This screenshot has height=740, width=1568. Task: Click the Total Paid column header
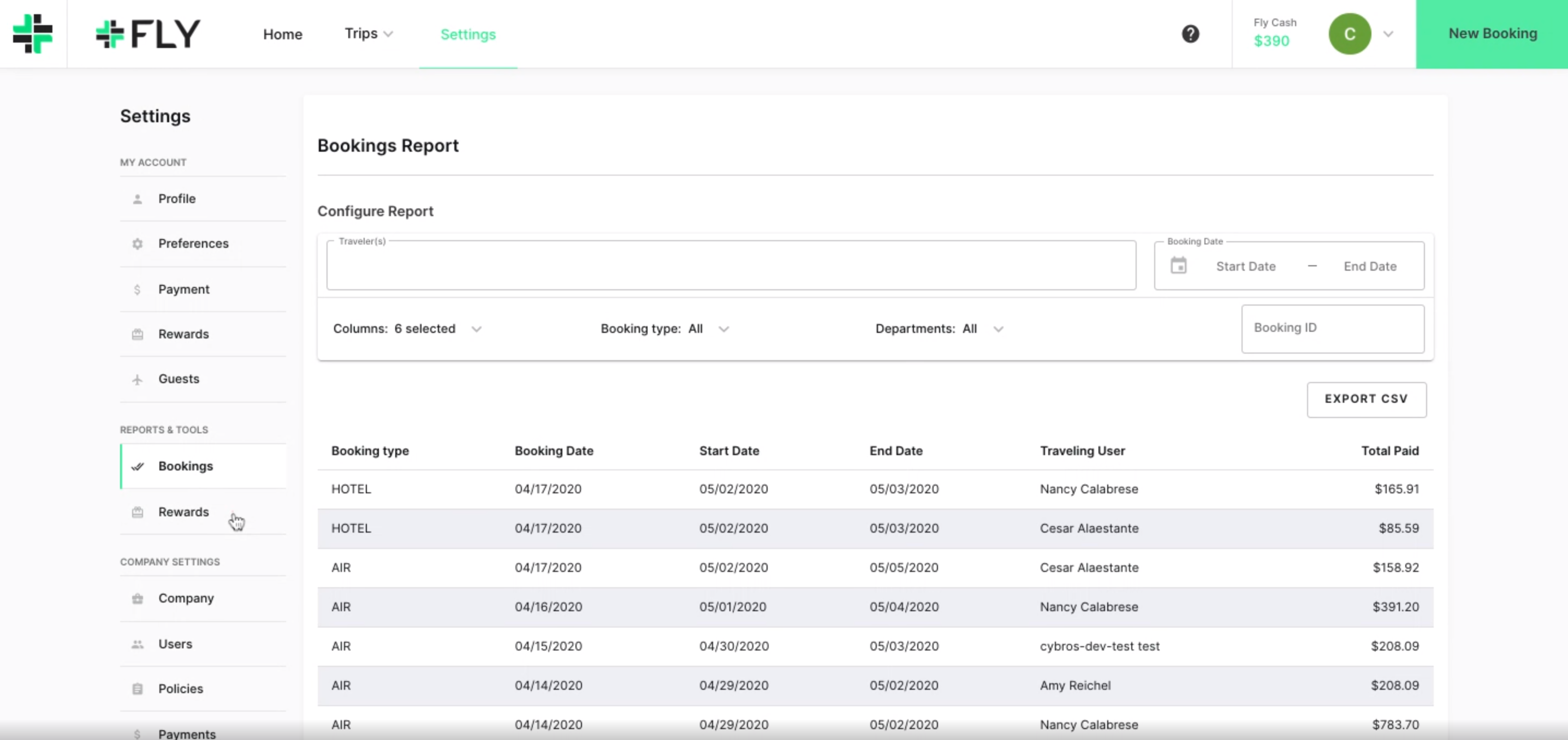coord(1389,451)
